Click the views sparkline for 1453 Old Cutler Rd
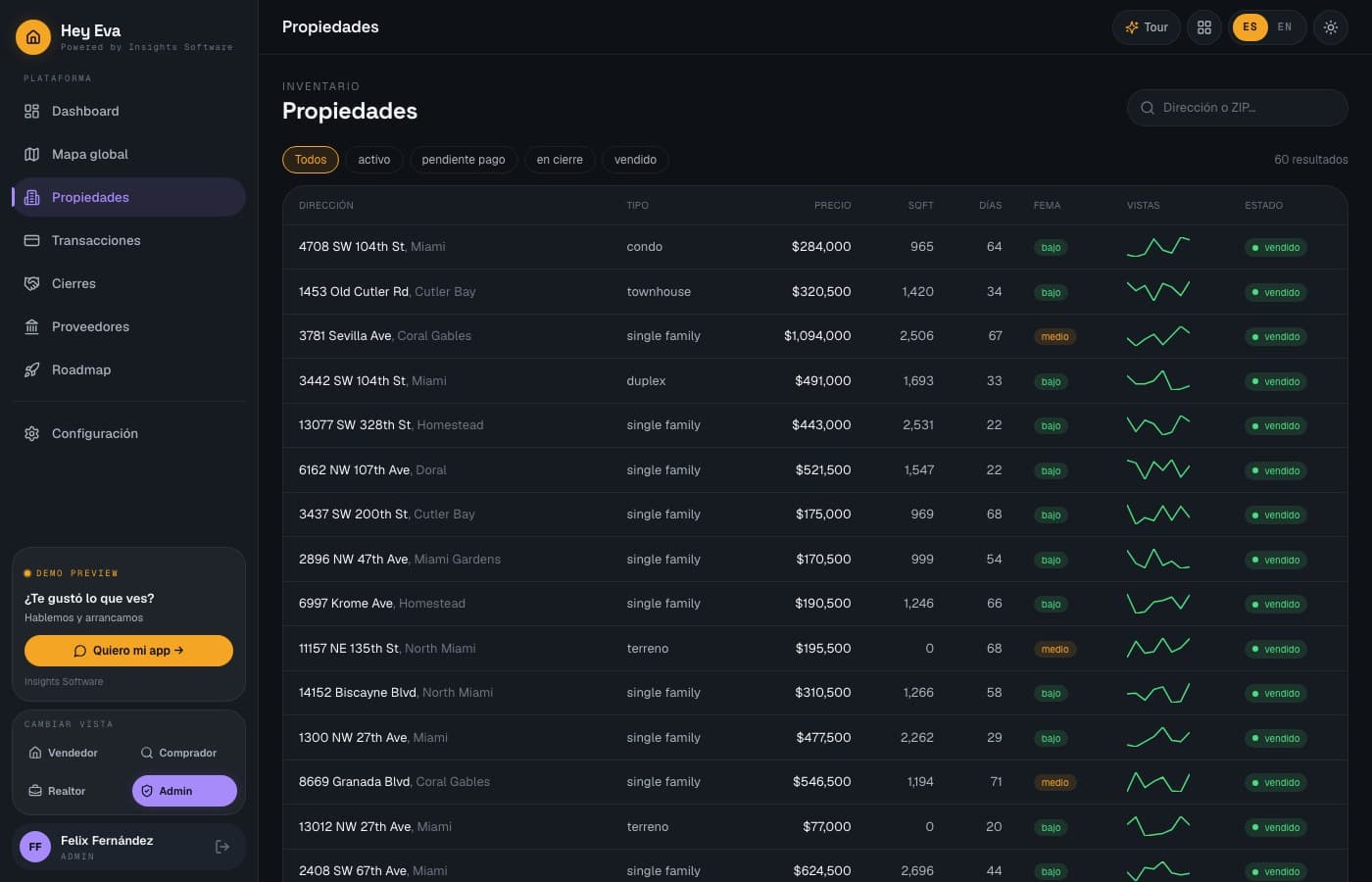 [1158, 291]
